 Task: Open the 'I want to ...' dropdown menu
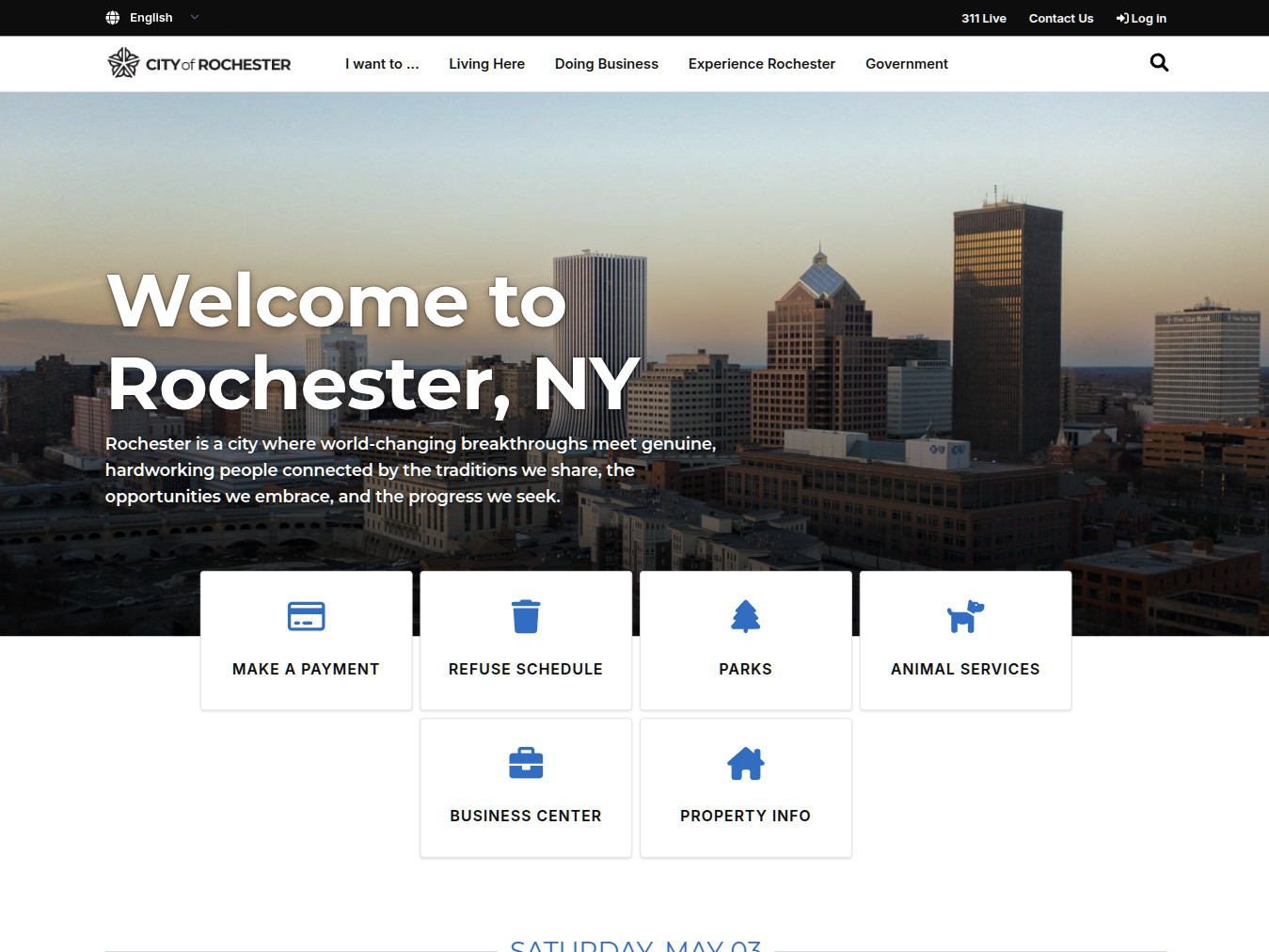pyautogui.click(x=382, y=63)
